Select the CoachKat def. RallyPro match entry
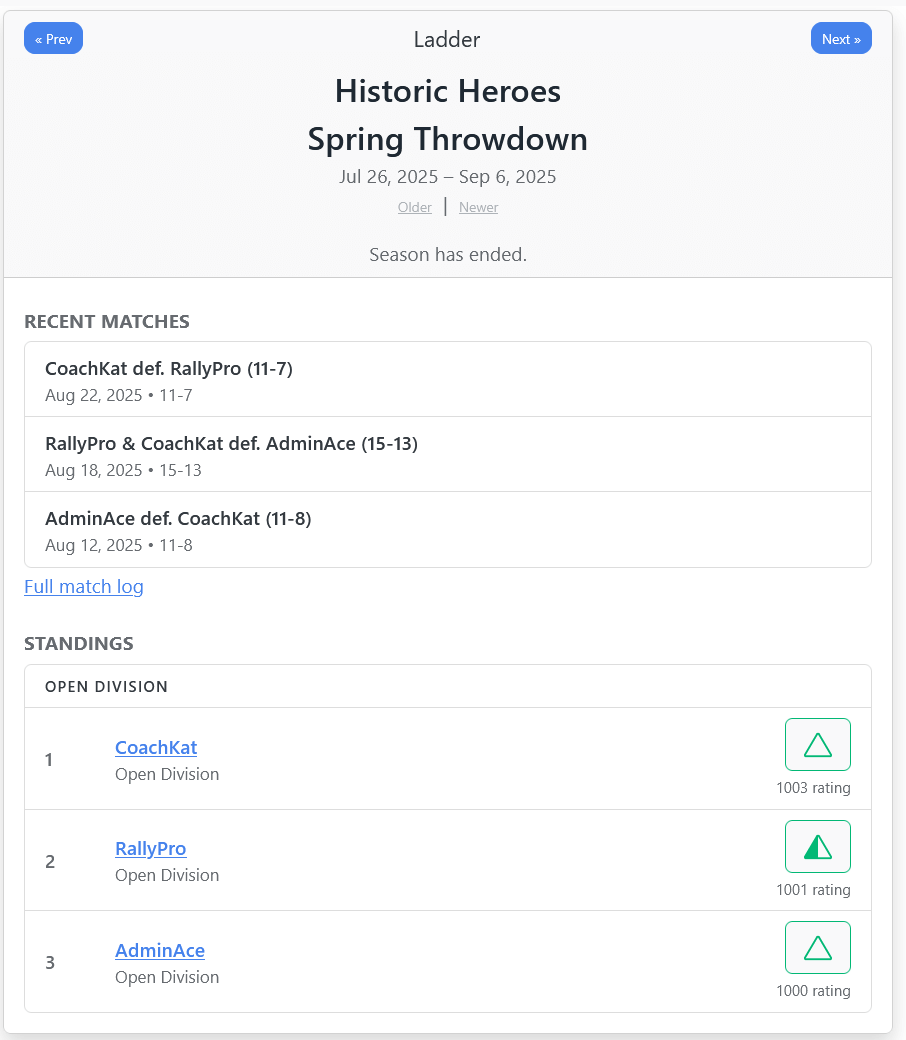906x1040 pixels. click(447, 380)
